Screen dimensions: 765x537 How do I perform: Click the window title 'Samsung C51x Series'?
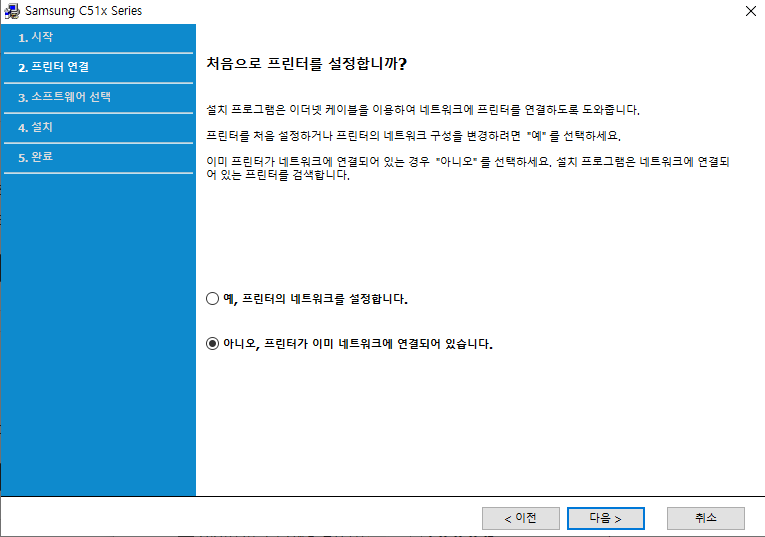83,11
